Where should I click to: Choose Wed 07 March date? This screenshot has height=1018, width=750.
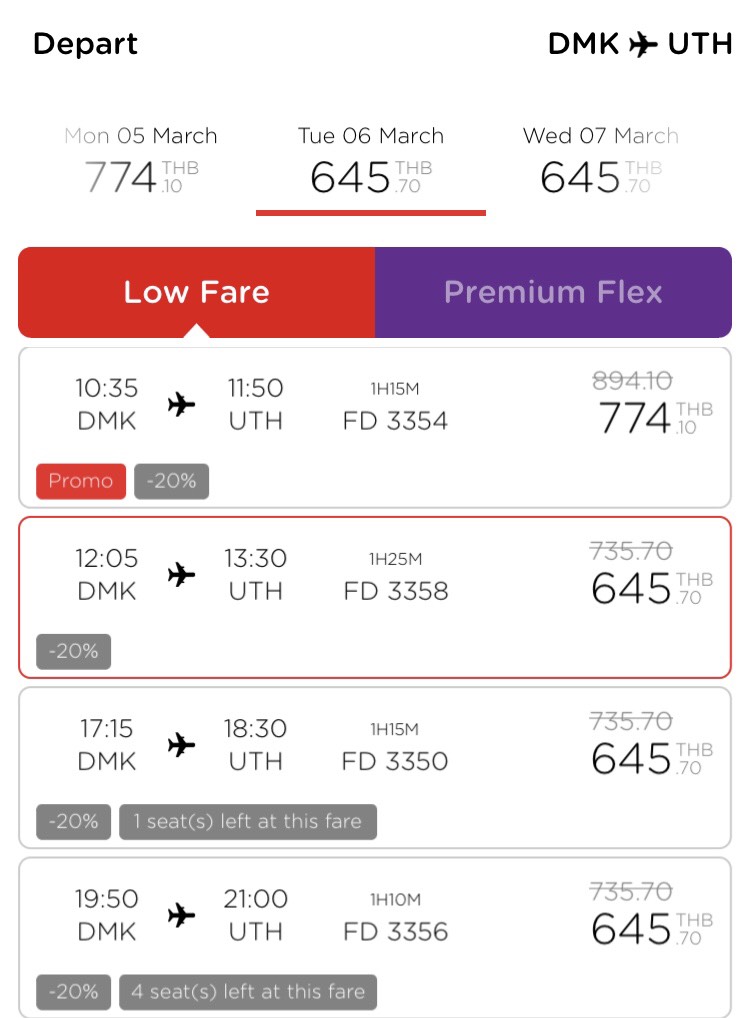tap(601, 162)
